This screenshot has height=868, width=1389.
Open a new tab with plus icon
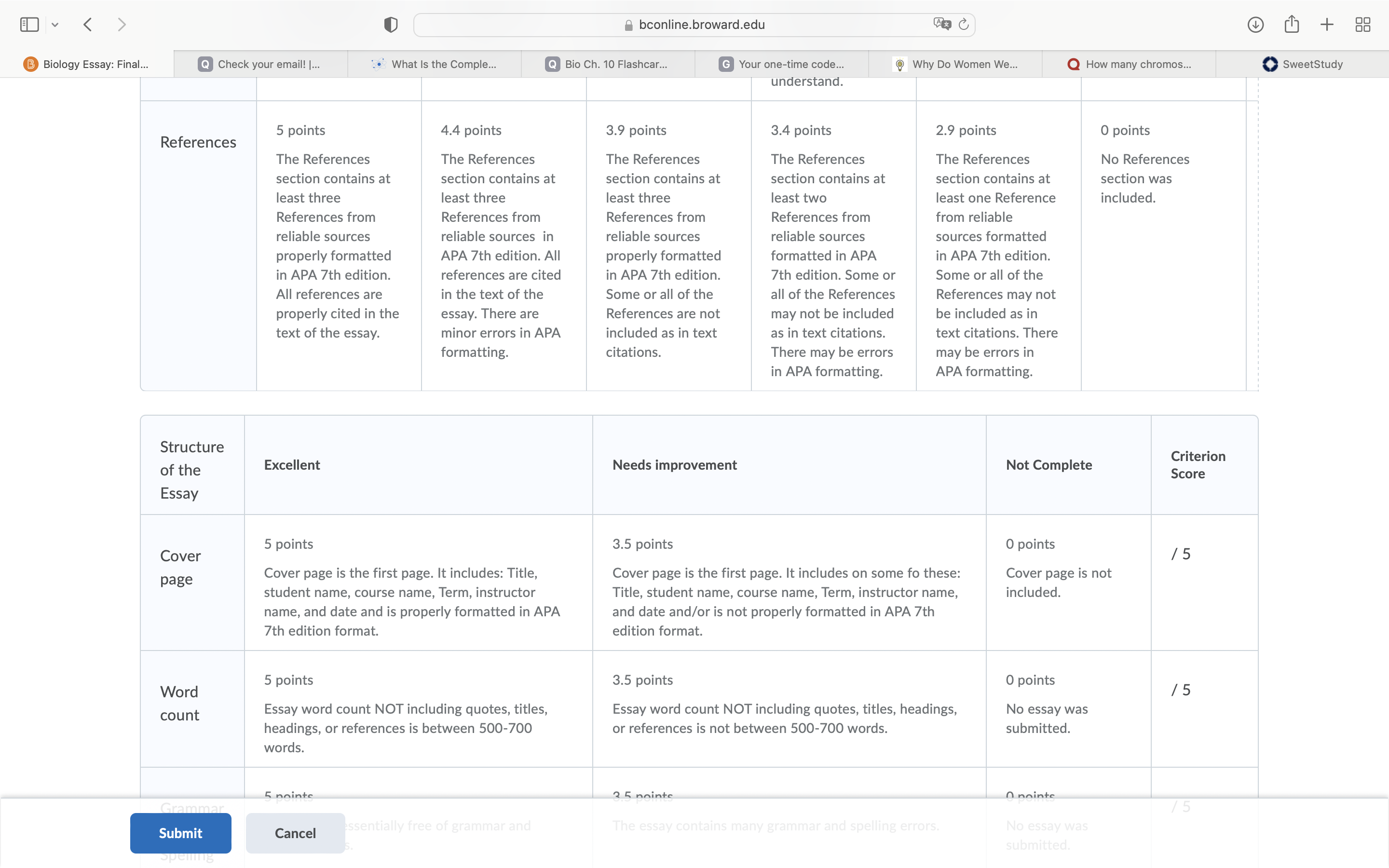coord(1327,25)
